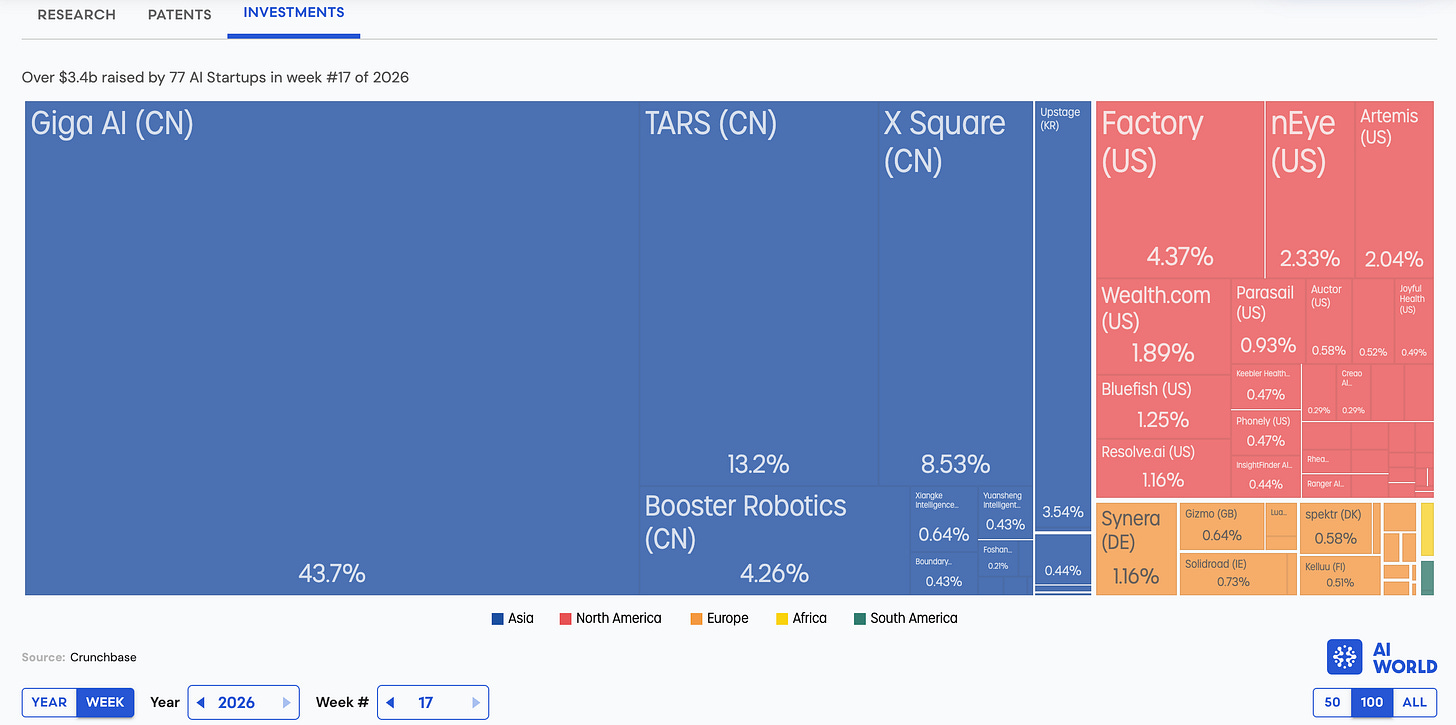The width and height of the screenshot is (1456, 725).
Task: Click the previous week arrow icon
Action: coord(390,702)
